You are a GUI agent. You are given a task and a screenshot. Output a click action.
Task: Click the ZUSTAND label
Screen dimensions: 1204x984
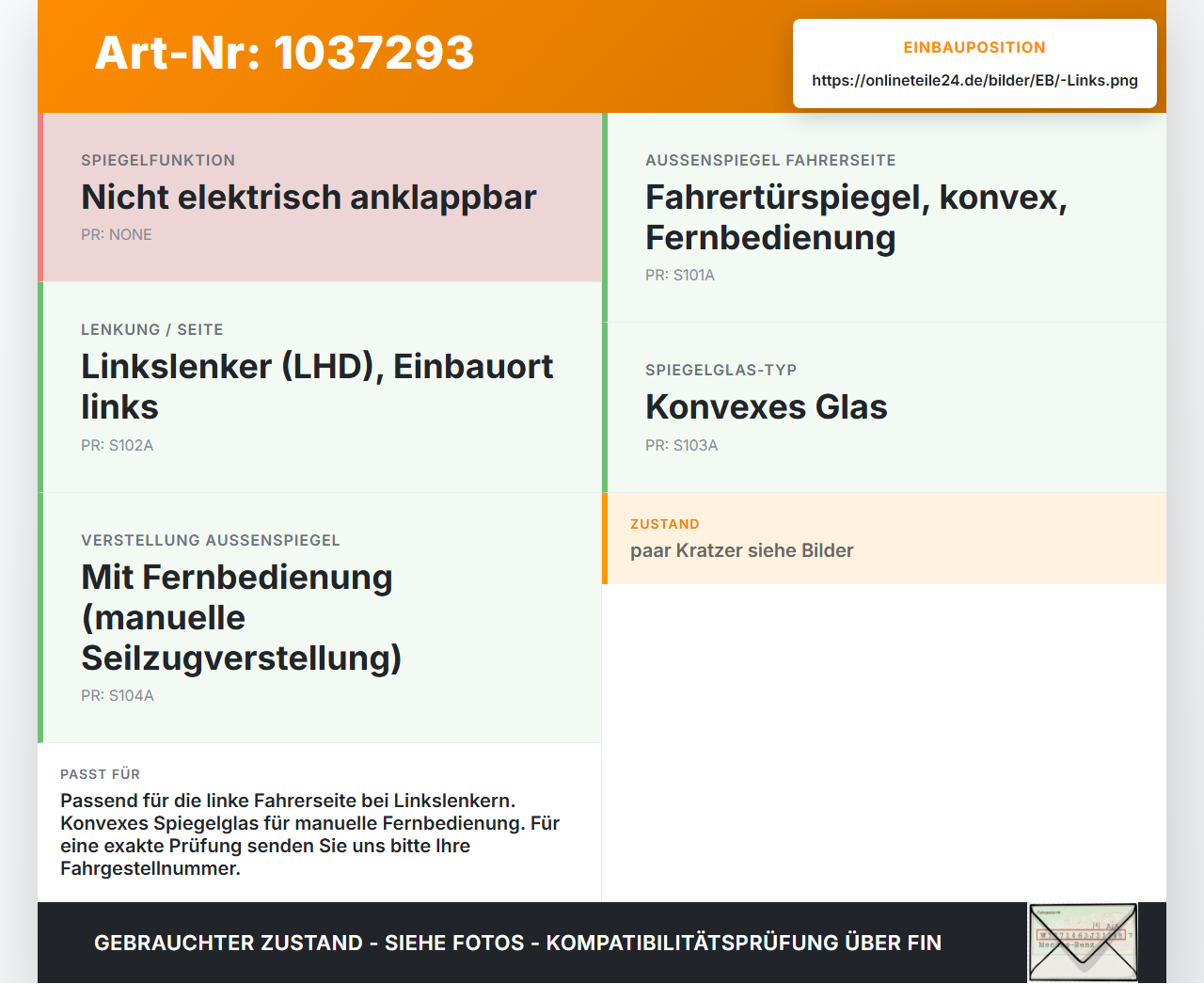665,524
